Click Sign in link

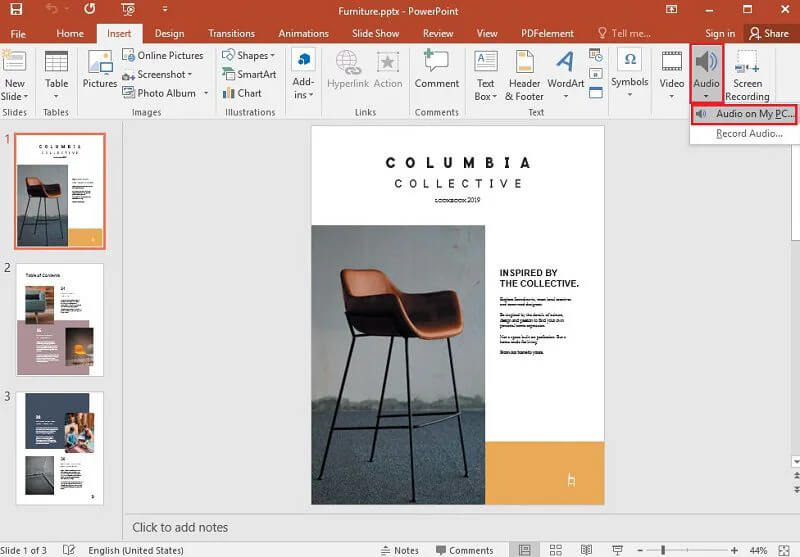tap(720, 34)
